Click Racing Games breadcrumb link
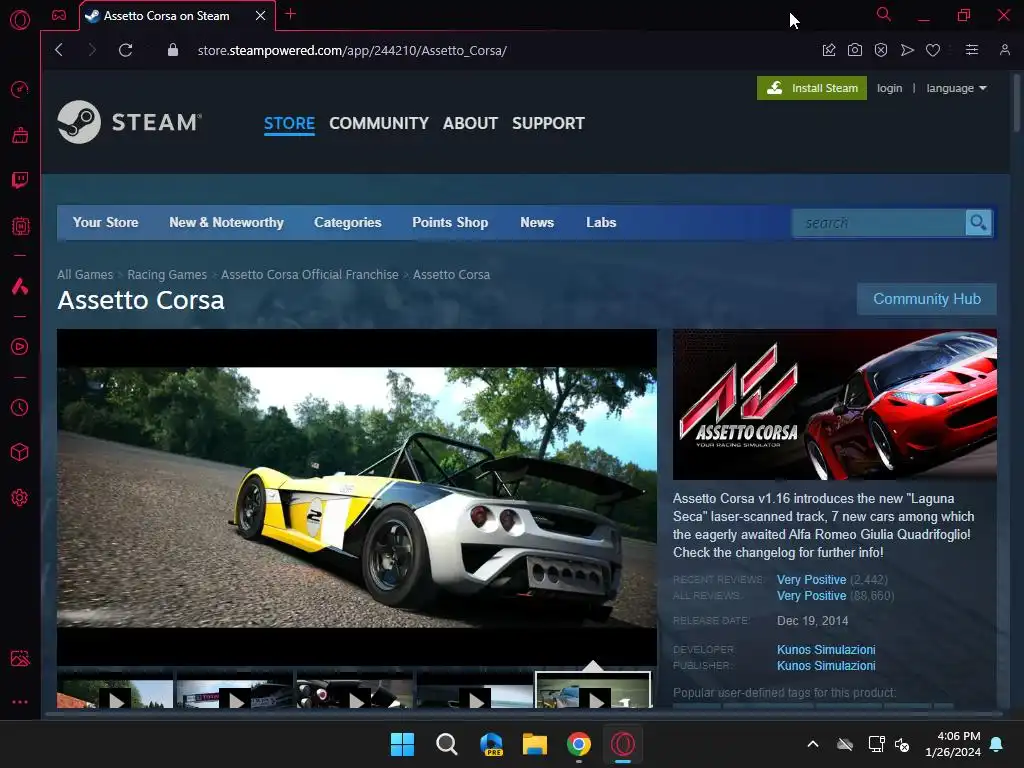The image size is (1024, 768). click(x=167, y=275)
